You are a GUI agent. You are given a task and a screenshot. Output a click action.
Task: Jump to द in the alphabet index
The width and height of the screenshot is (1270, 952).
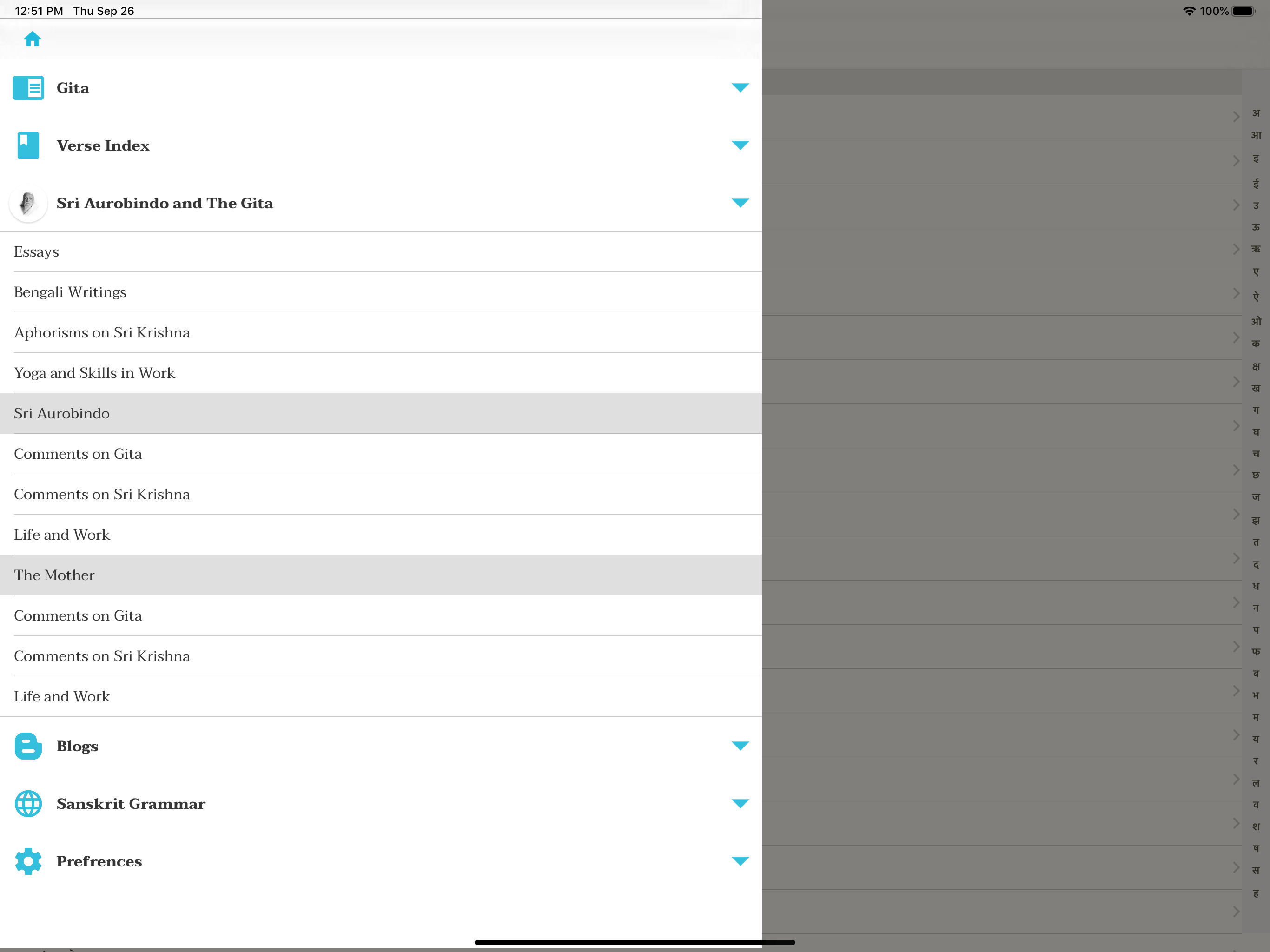[x=1256, y=564]
